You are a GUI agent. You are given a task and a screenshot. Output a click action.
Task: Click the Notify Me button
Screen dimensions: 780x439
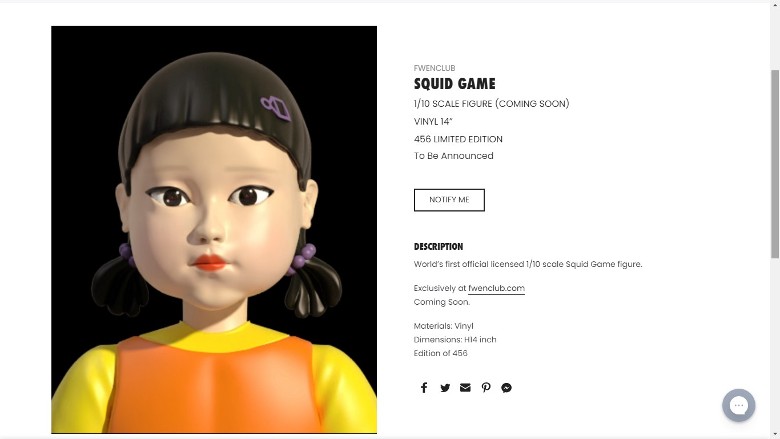[449, 200]
